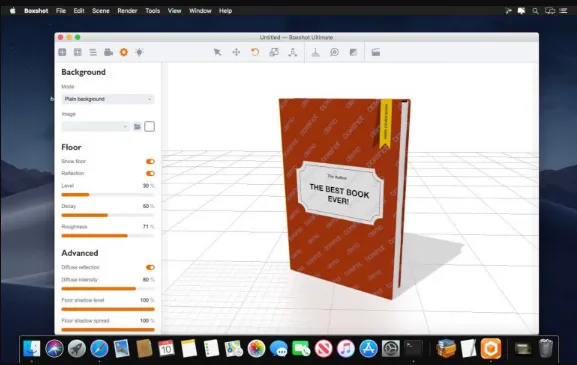
Task: Open the Render menu
Action: pos(127,11)
